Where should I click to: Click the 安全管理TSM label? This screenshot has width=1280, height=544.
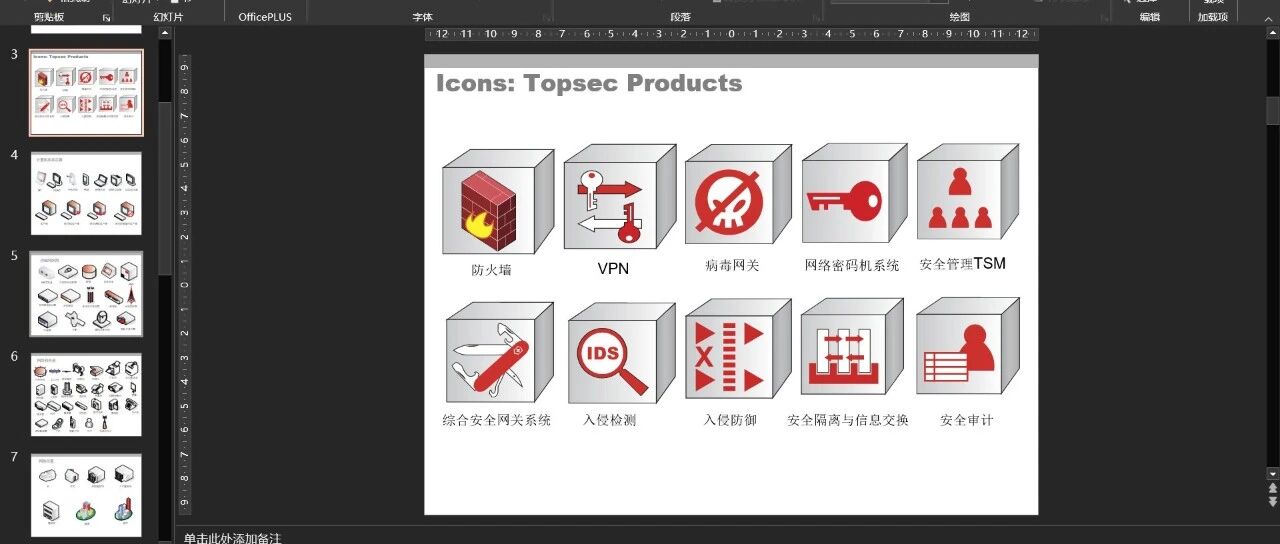962,264
